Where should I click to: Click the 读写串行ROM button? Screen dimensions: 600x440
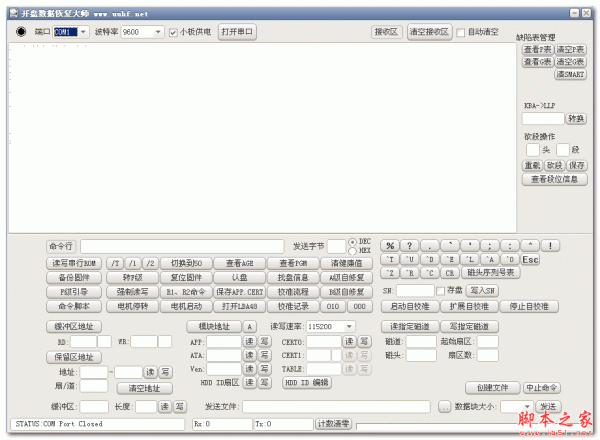point(74,263)
